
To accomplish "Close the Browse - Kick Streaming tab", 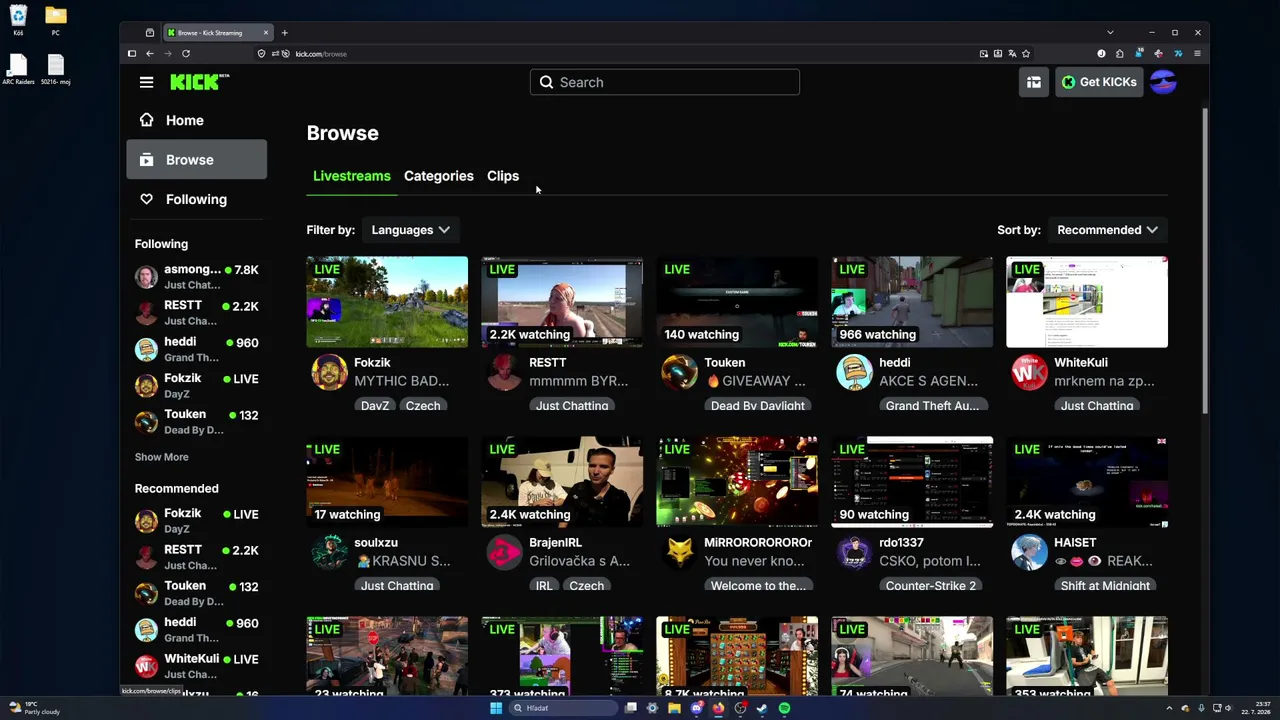I will pyautogui.click(x=265, y=33).
